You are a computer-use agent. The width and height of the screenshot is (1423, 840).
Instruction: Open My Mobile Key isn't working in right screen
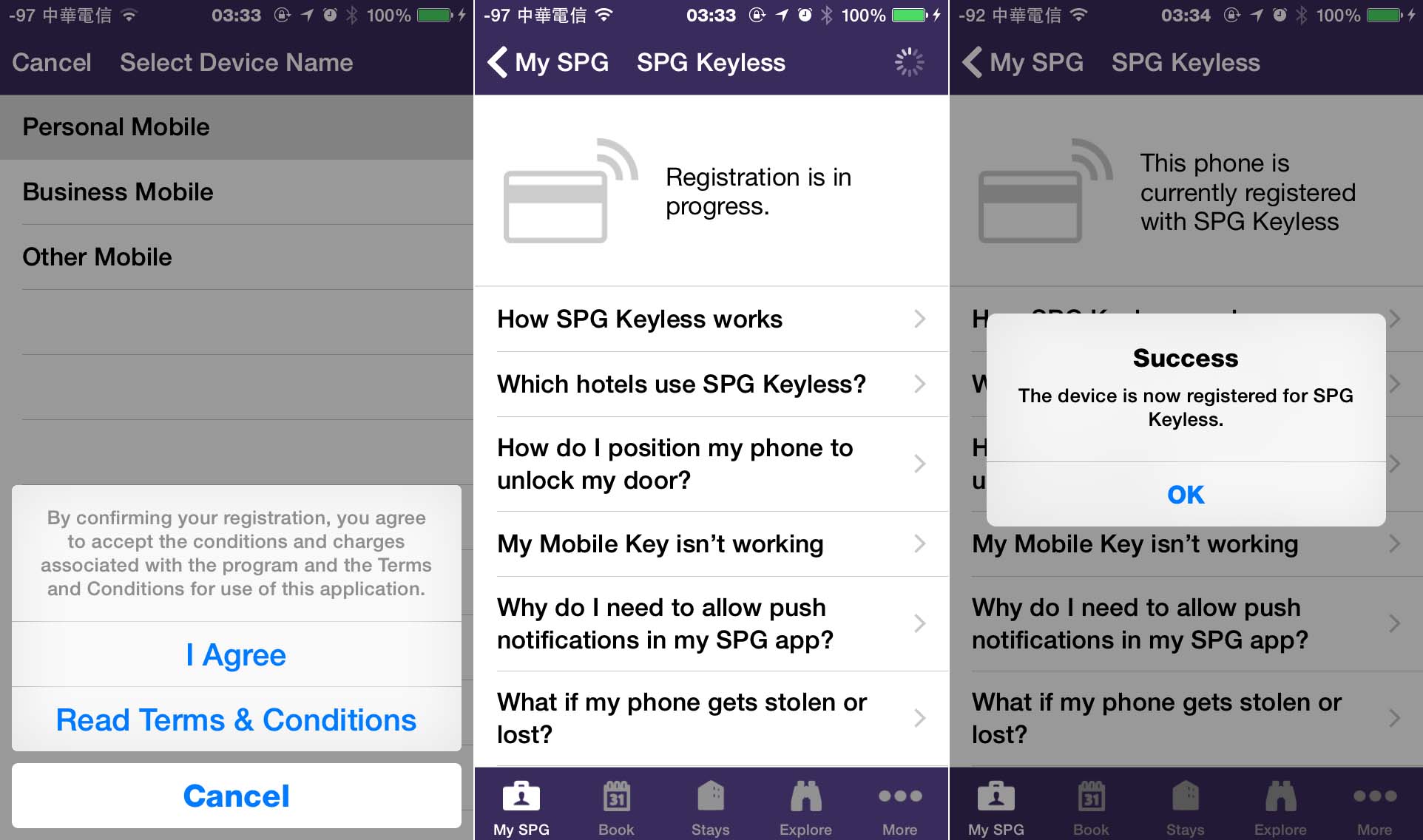(1186, 544)
